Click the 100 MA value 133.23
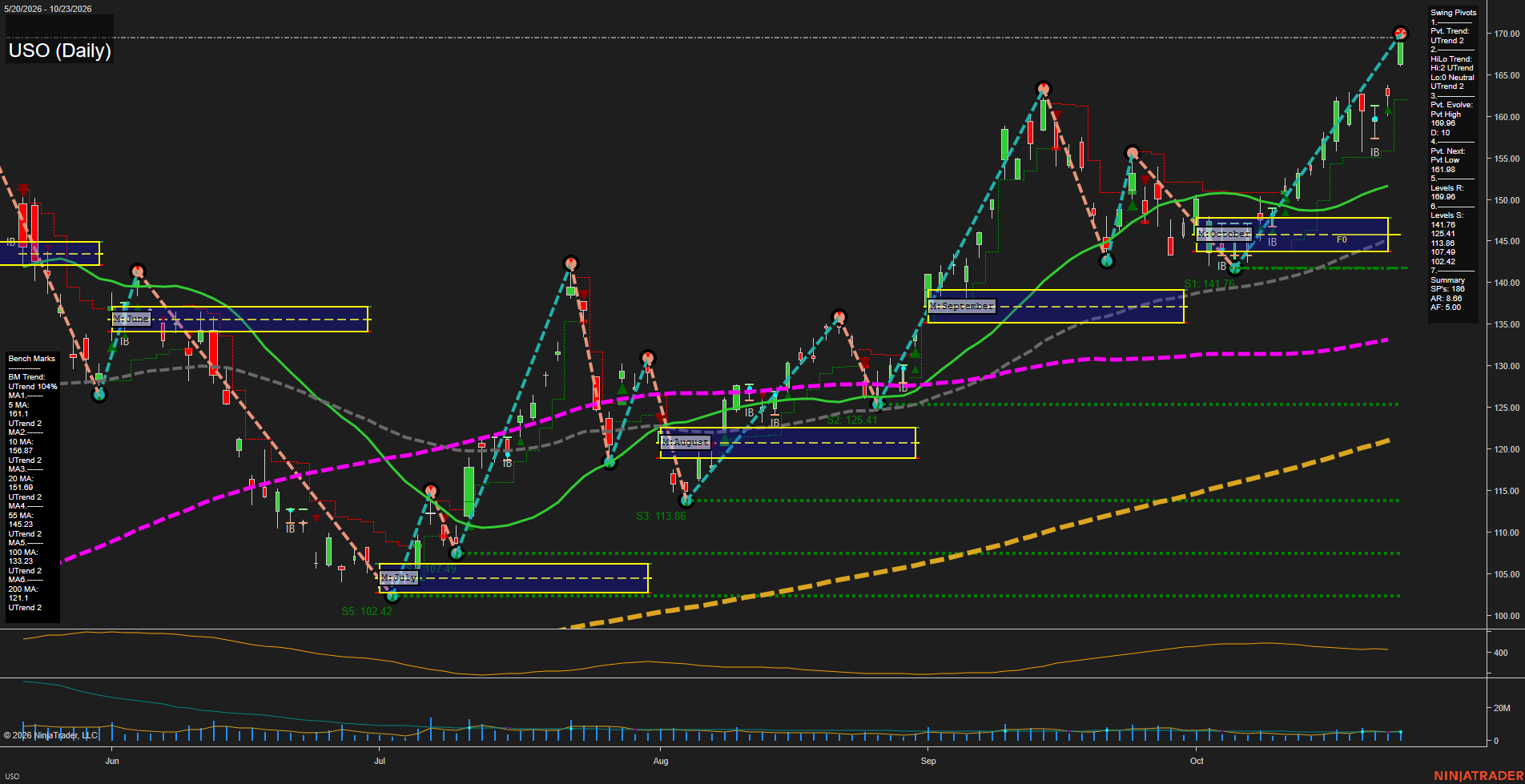The height and width of the screenshot is (784, 1525). 21,561
